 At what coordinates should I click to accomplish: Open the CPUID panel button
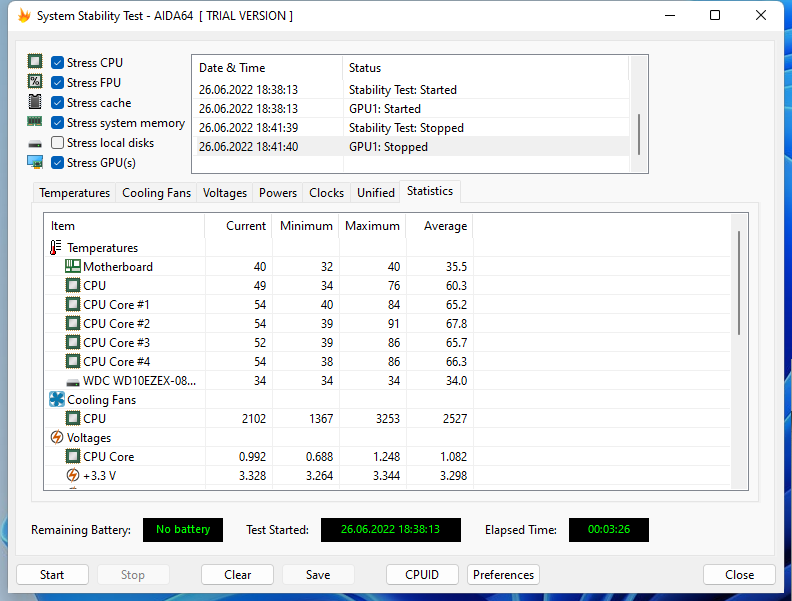(x=422, y=575)
